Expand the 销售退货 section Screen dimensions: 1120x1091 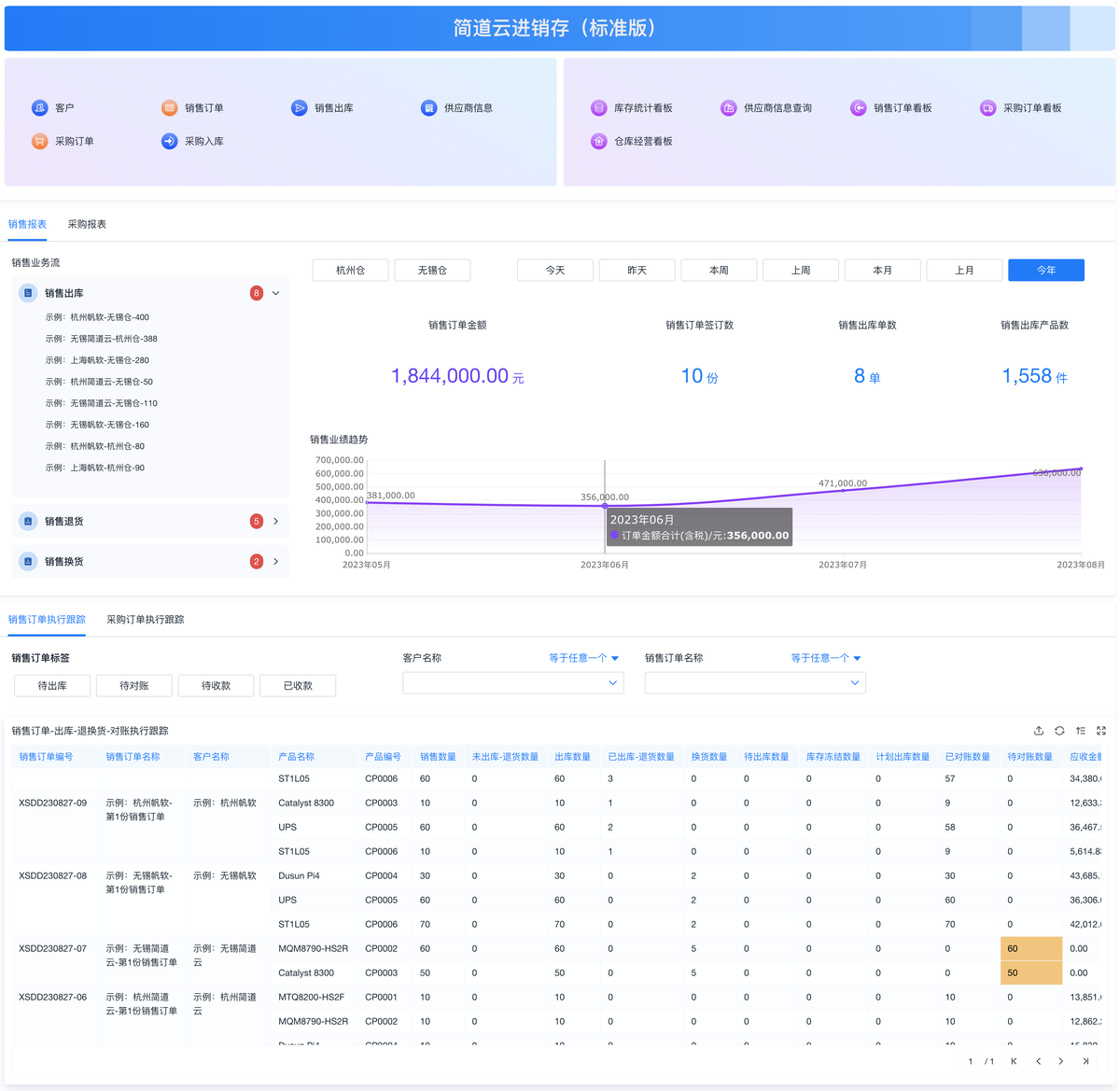[x=276, y=522]
